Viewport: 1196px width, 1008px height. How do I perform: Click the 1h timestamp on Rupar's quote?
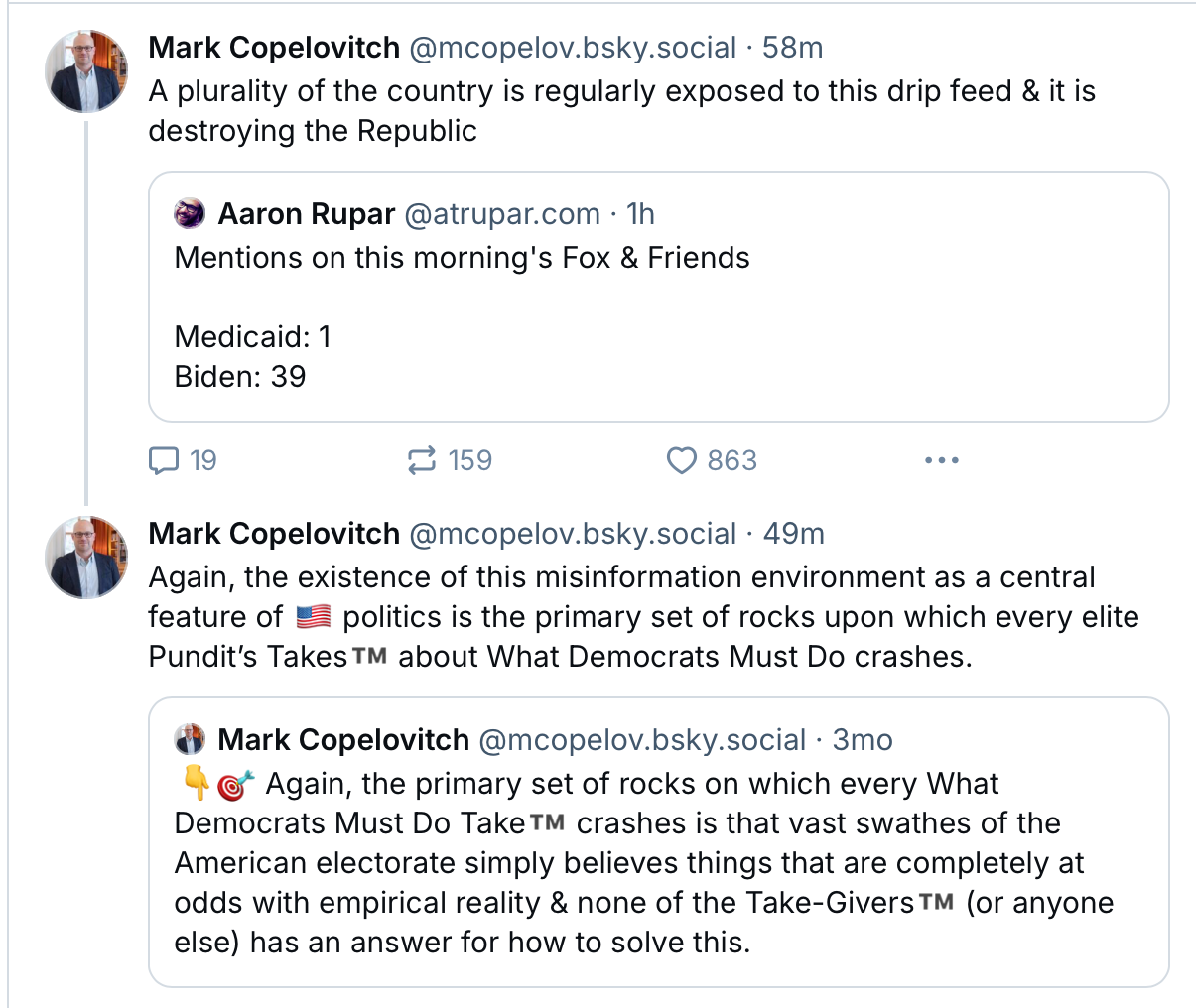click(641, 214)
